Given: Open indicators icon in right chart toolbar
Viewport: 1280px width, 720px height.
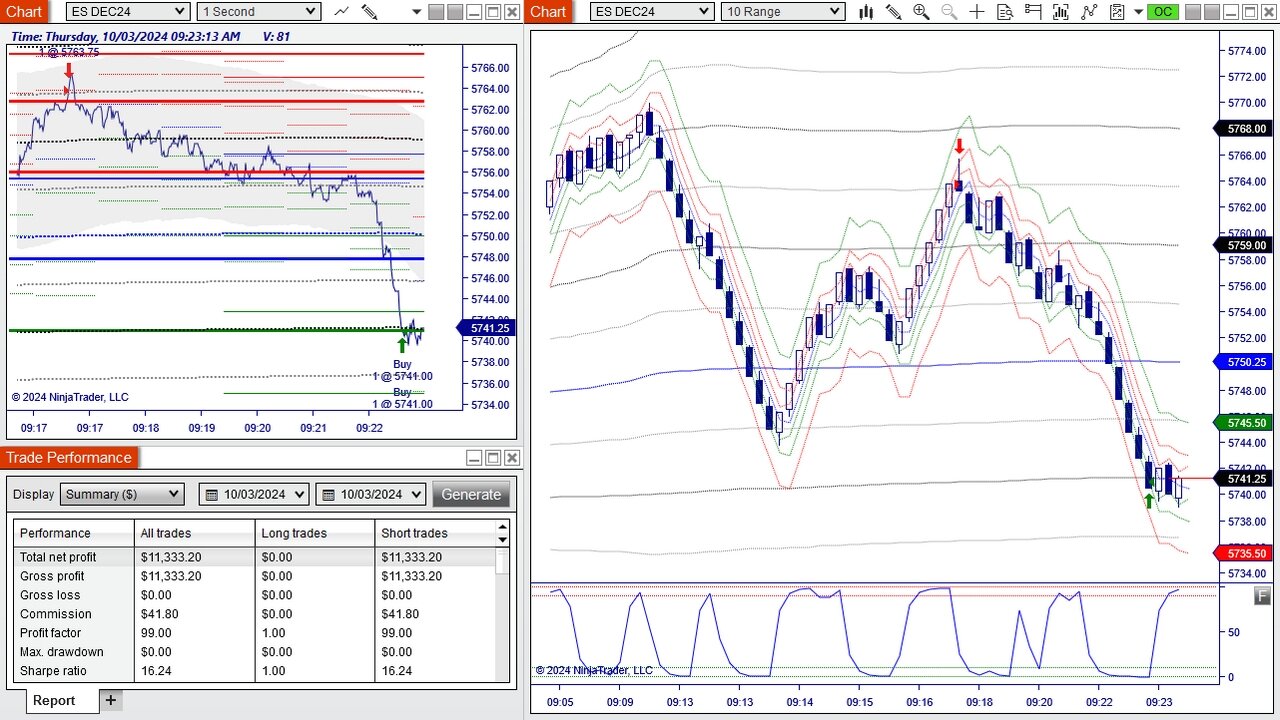Looking at the screenshot, I should [1061, 12].
